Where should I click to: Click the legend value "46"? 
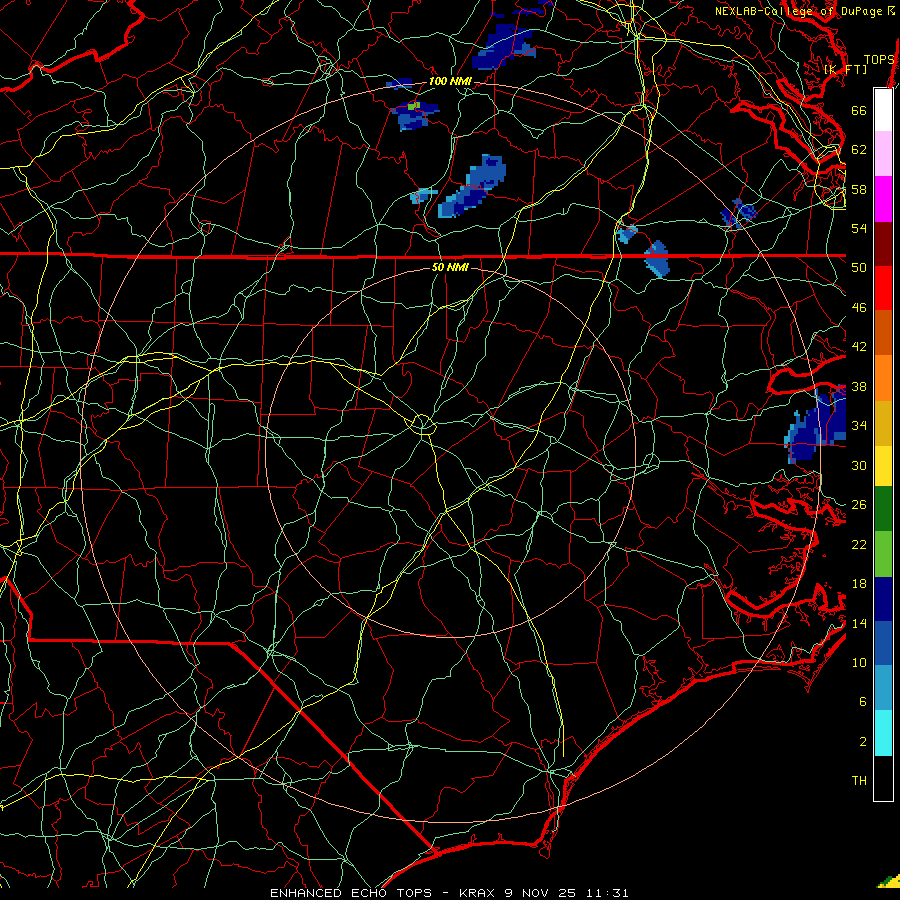click(x=859, y=308)
